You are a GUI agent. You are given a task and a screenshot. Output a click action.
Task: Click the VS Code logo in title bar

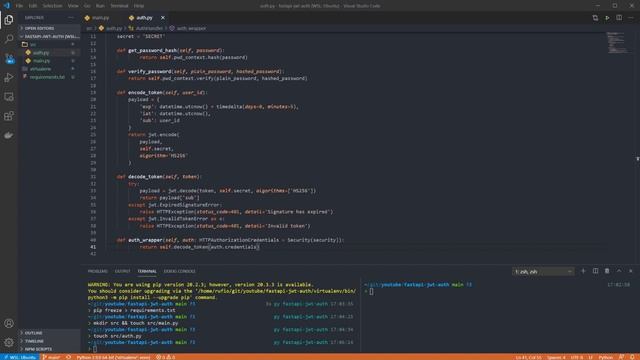coord(6,6)
